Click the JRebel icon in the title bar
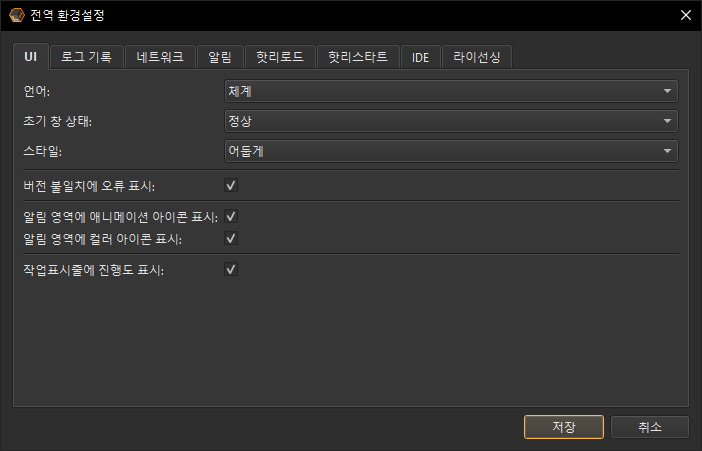The image size is (702, 451). (x=17, y=15)
